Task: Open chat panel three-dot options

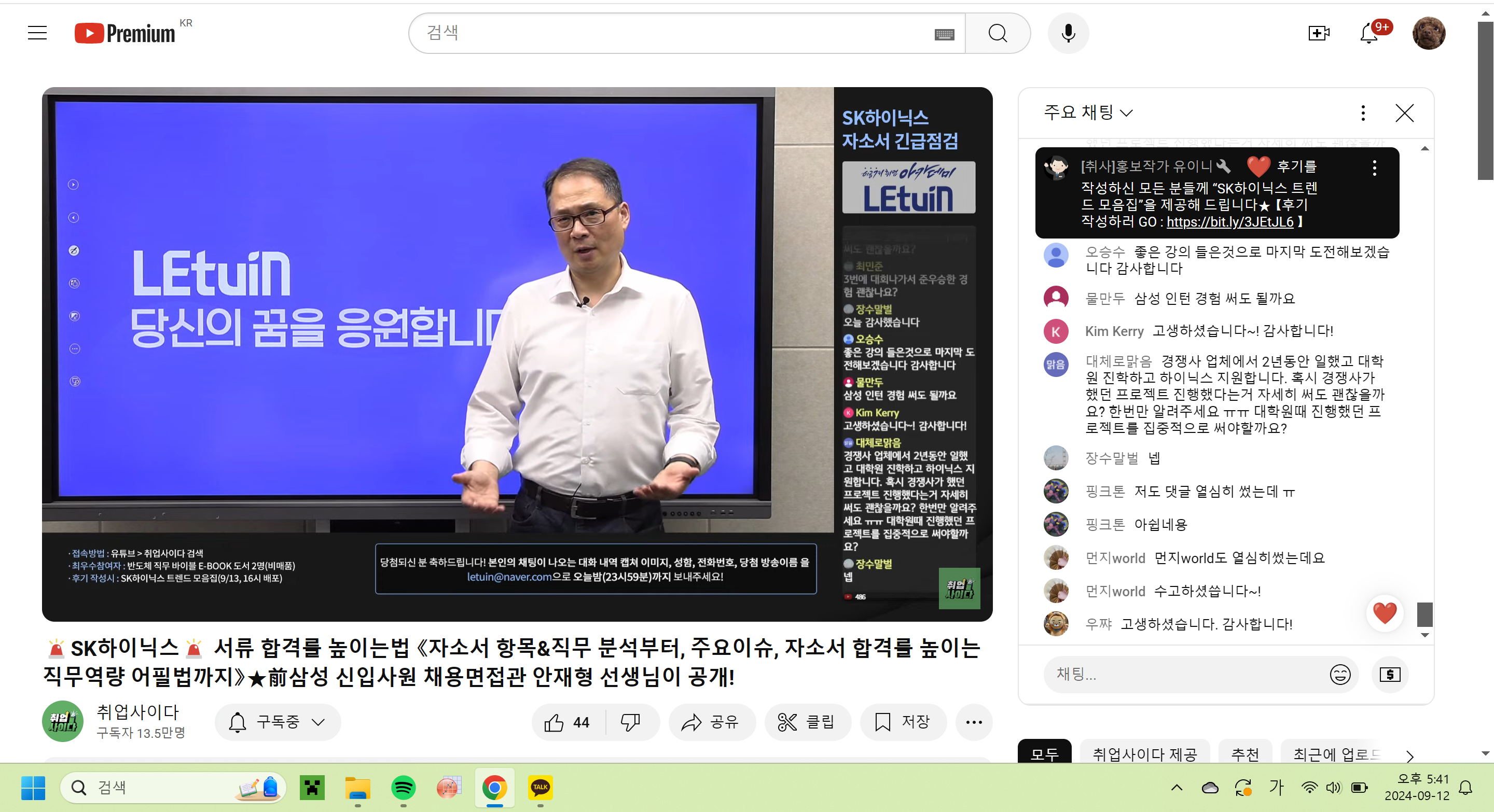Action: (1363, 113)
